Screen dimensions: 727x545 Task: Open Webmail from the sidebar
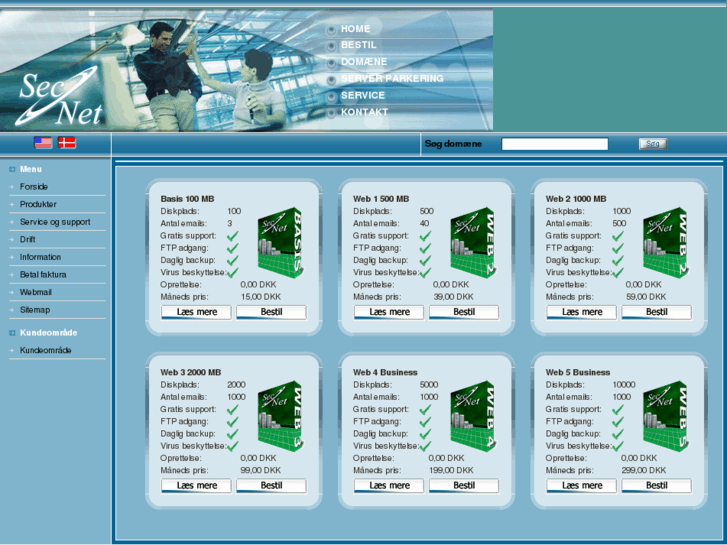point(36,292)
